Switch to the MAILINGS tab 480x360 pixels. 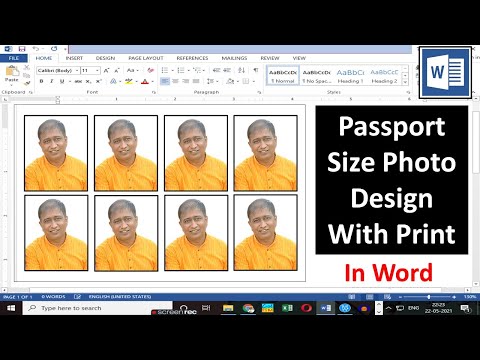(x=234, y=58)
